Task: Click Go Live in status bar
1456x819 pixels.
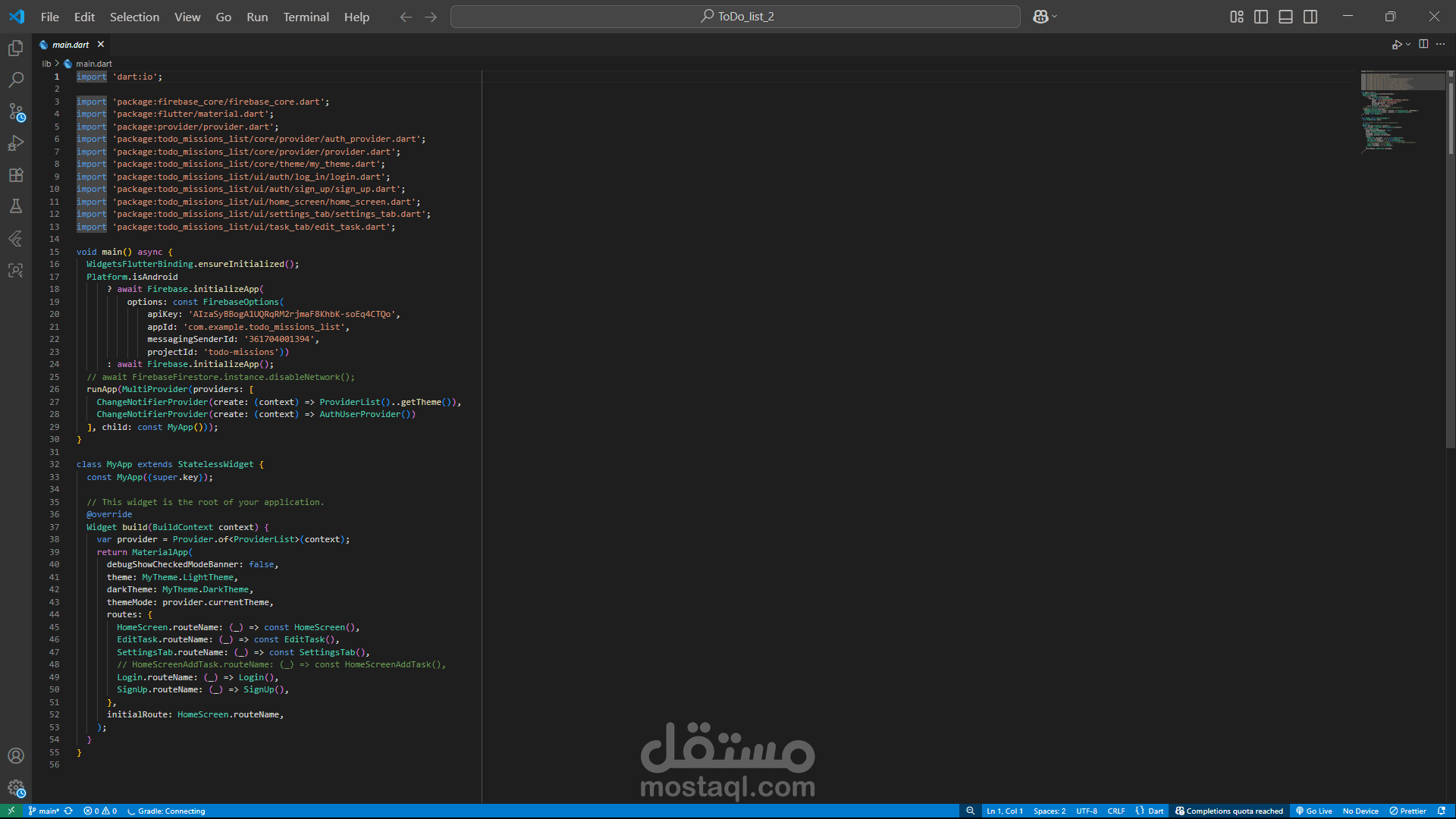Action: 1314,811
